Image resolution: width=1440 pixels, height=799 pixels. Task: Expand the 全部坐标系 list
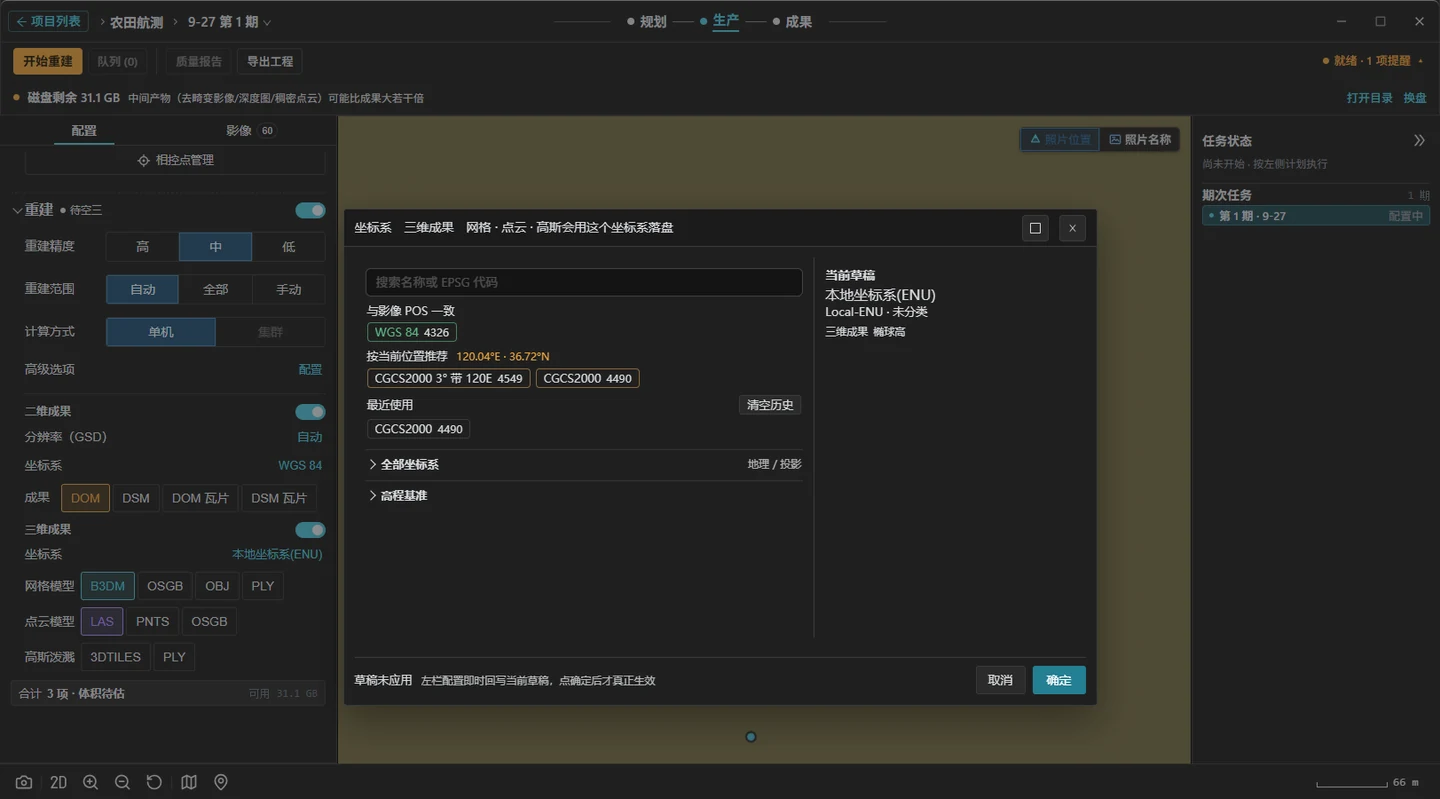pyautogui.click(x=585, y=465)
